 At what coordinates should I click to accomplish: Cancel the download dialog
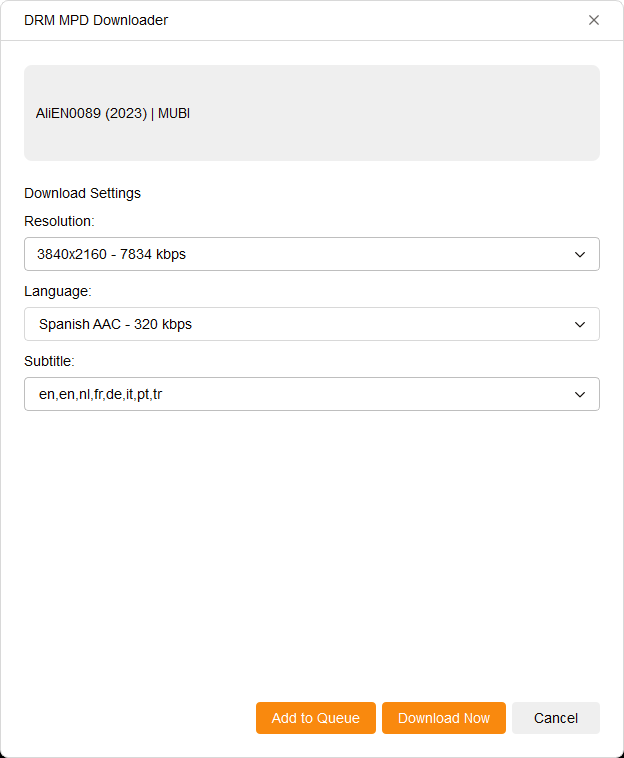click(555, 718)
